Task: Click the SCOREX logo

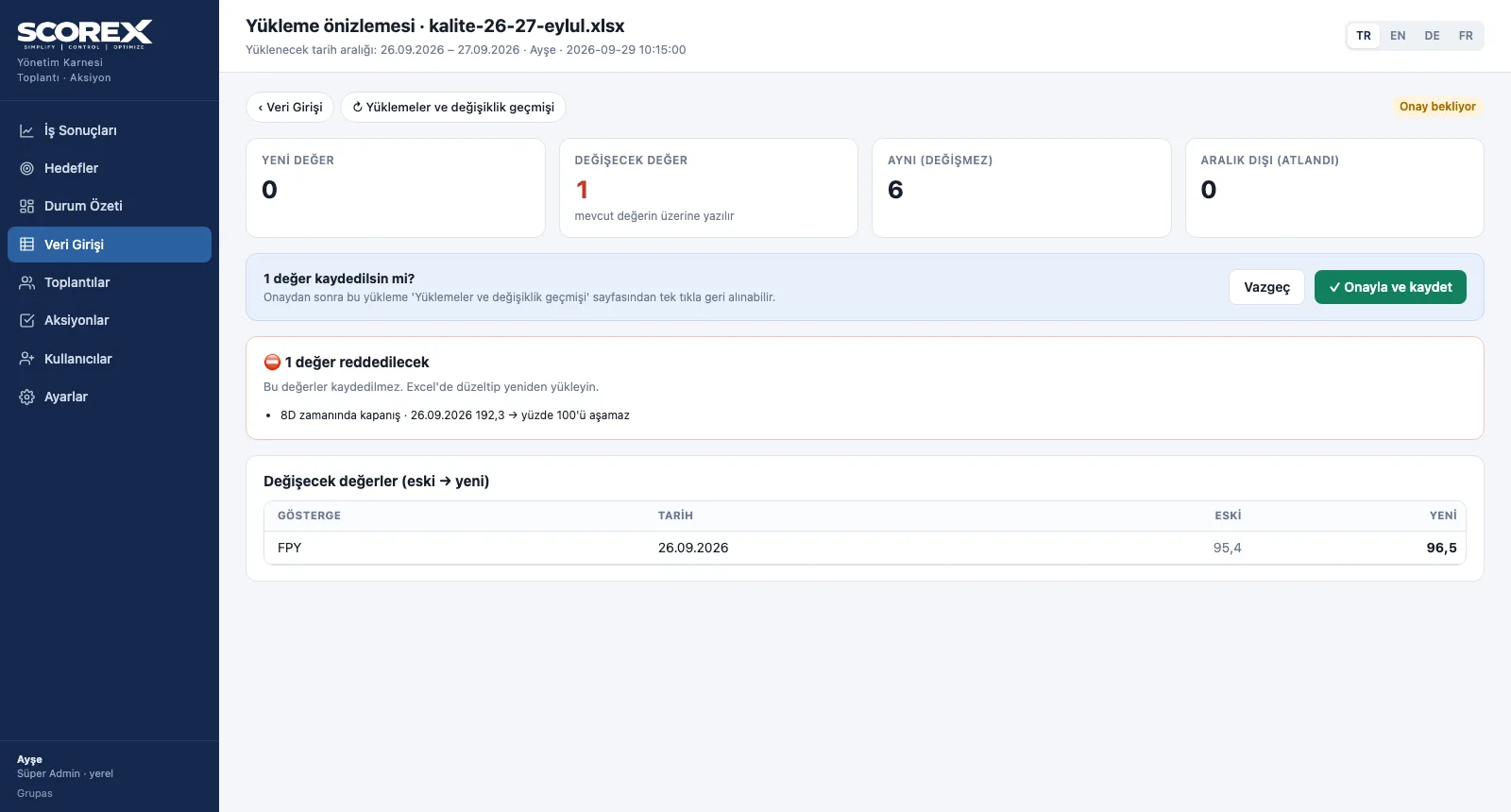Action: tap(85, 34)
